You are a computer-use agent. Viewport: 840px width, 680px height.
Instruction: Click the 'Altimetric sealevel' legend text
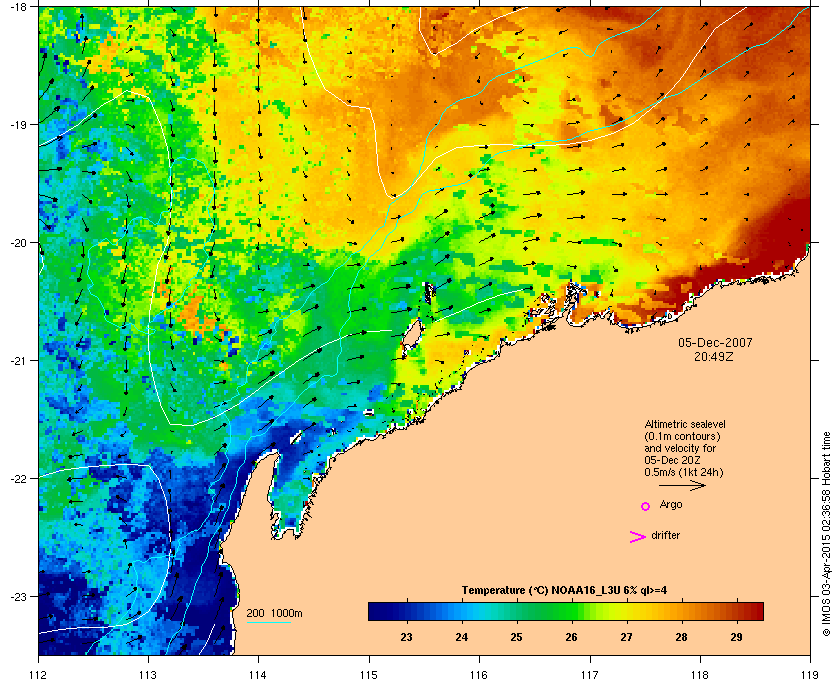(x=685, y=424)
